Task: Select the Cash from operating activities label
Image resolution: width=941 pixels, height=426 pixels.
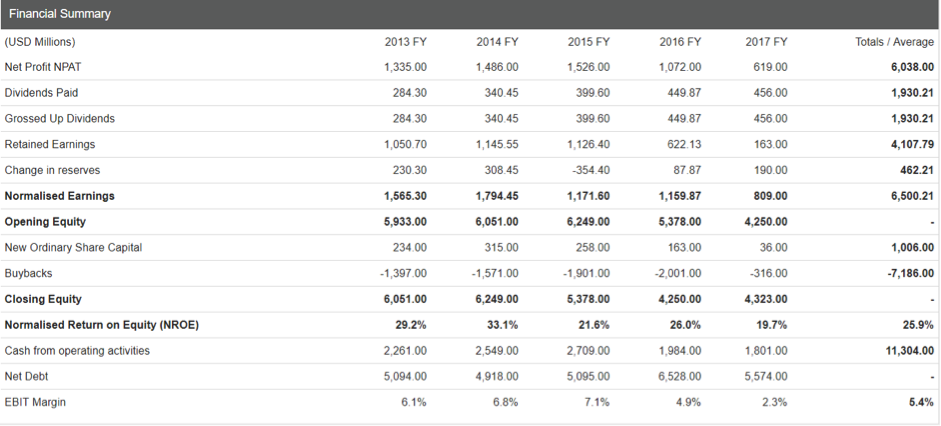Action: point(77,350)
